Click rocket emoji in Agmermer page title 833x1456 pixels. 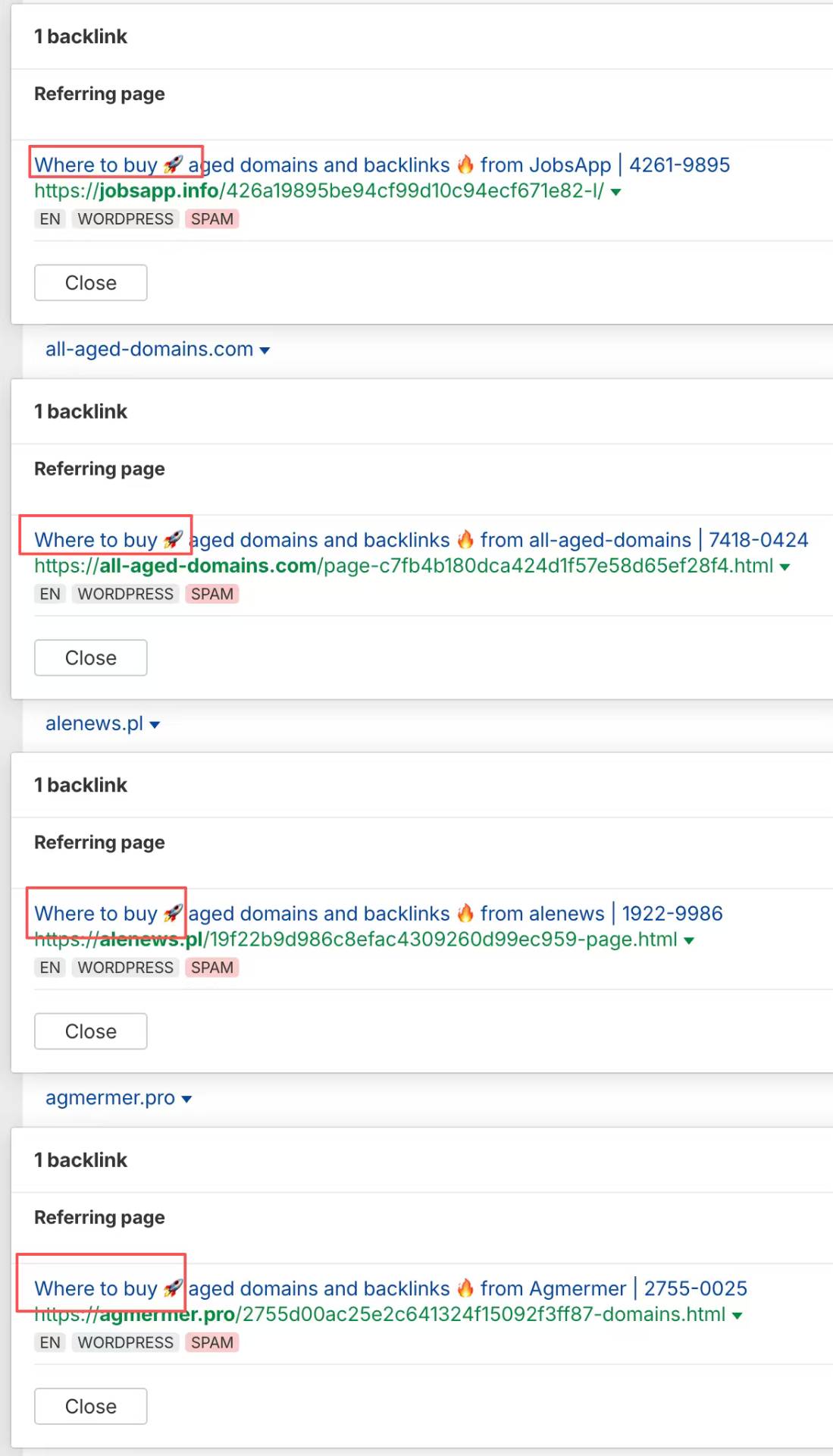pyautogui.click(x=173, y=1288)
